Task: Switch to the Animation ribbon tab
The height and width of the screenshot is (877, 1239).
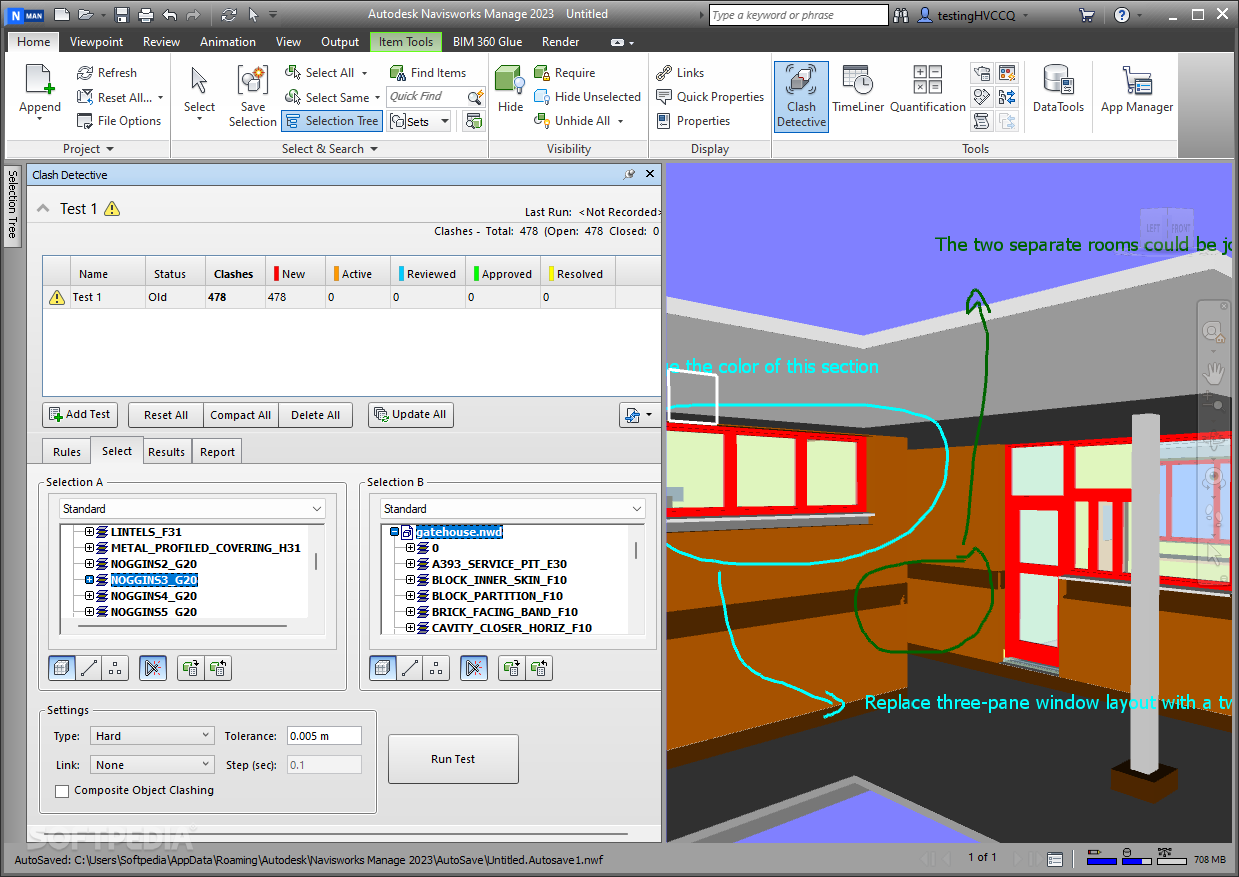Action: 227,42
